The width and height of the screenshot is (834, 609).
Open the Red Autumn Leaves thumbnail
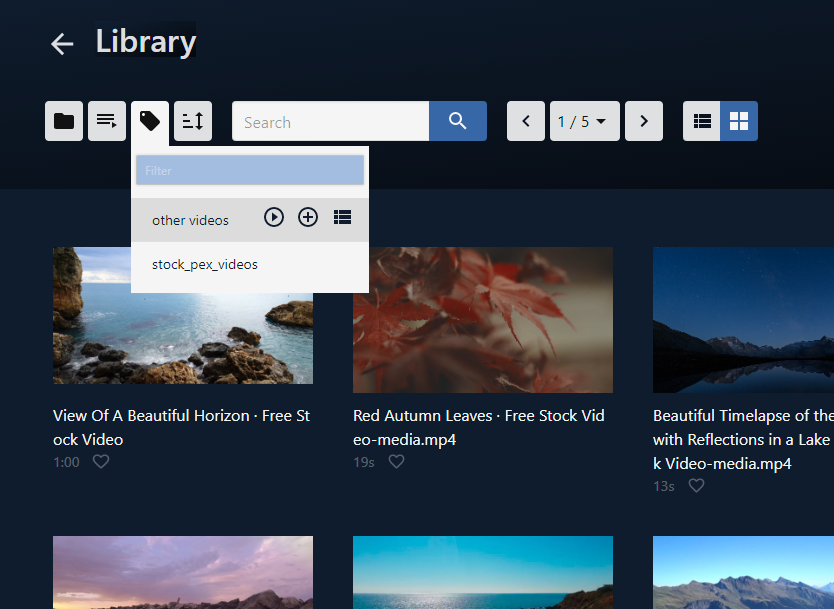point(483,320)
